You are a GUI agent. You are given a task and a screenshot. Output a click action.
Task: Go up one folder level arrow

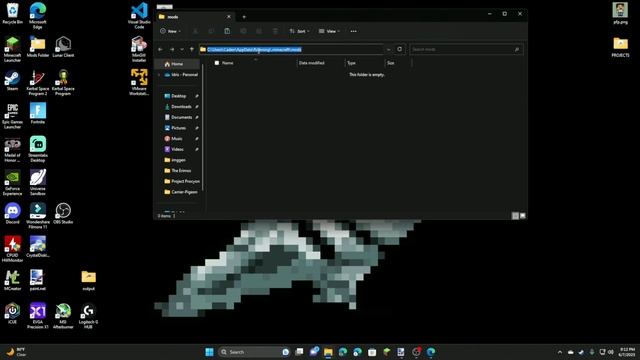191,49
